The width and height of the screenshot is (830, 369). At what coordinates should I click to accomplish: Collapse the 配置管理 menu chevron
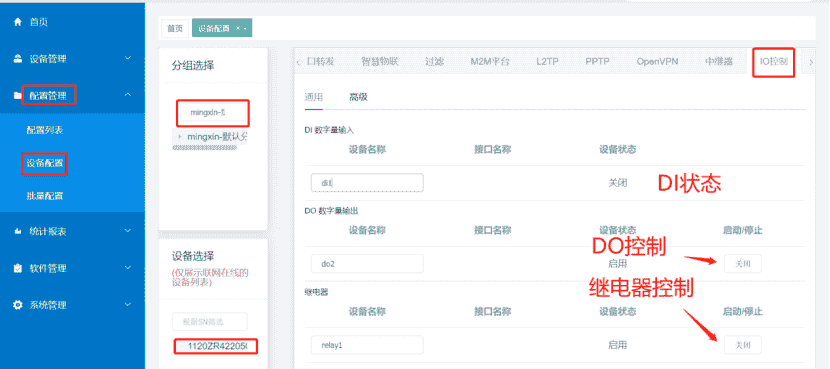coord(128,95)
